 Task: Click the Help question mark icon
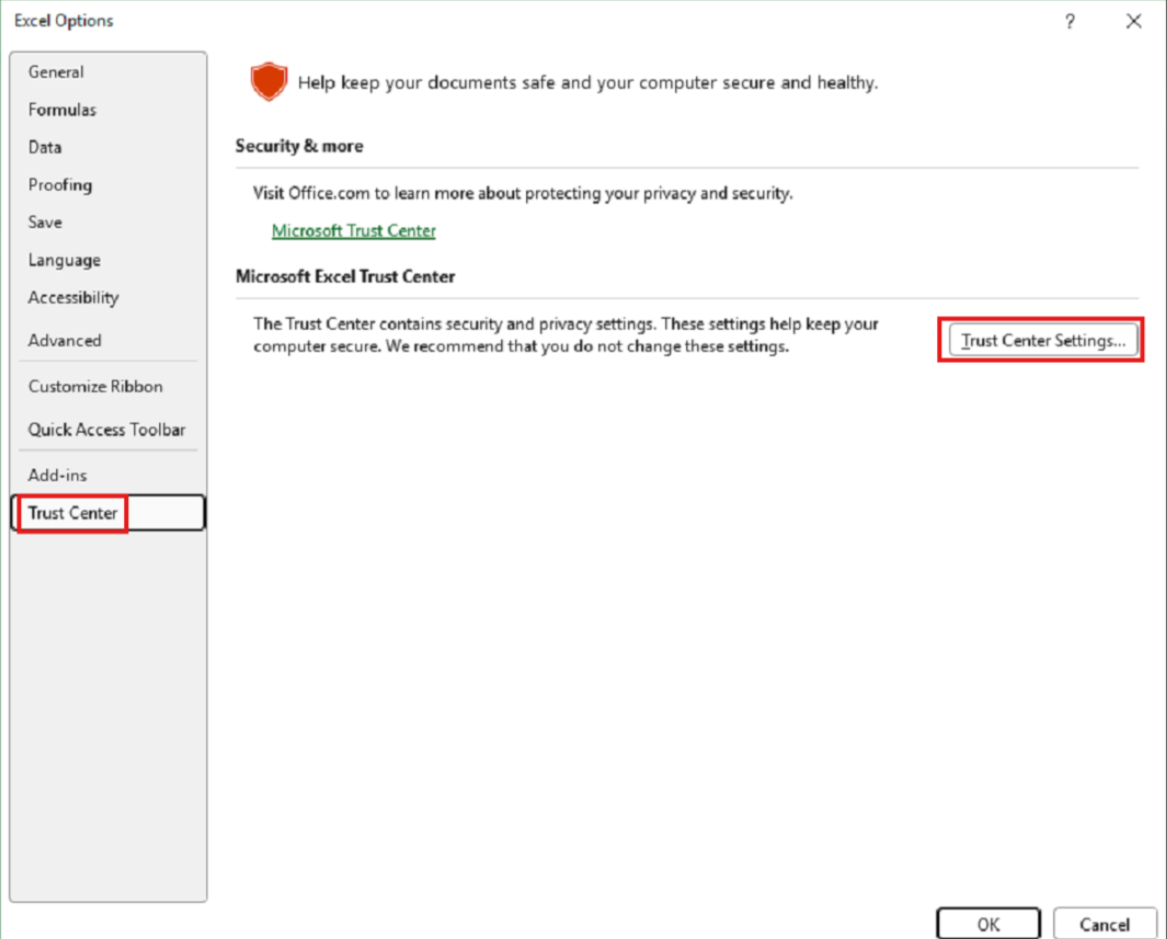[x=1070, y=21]
